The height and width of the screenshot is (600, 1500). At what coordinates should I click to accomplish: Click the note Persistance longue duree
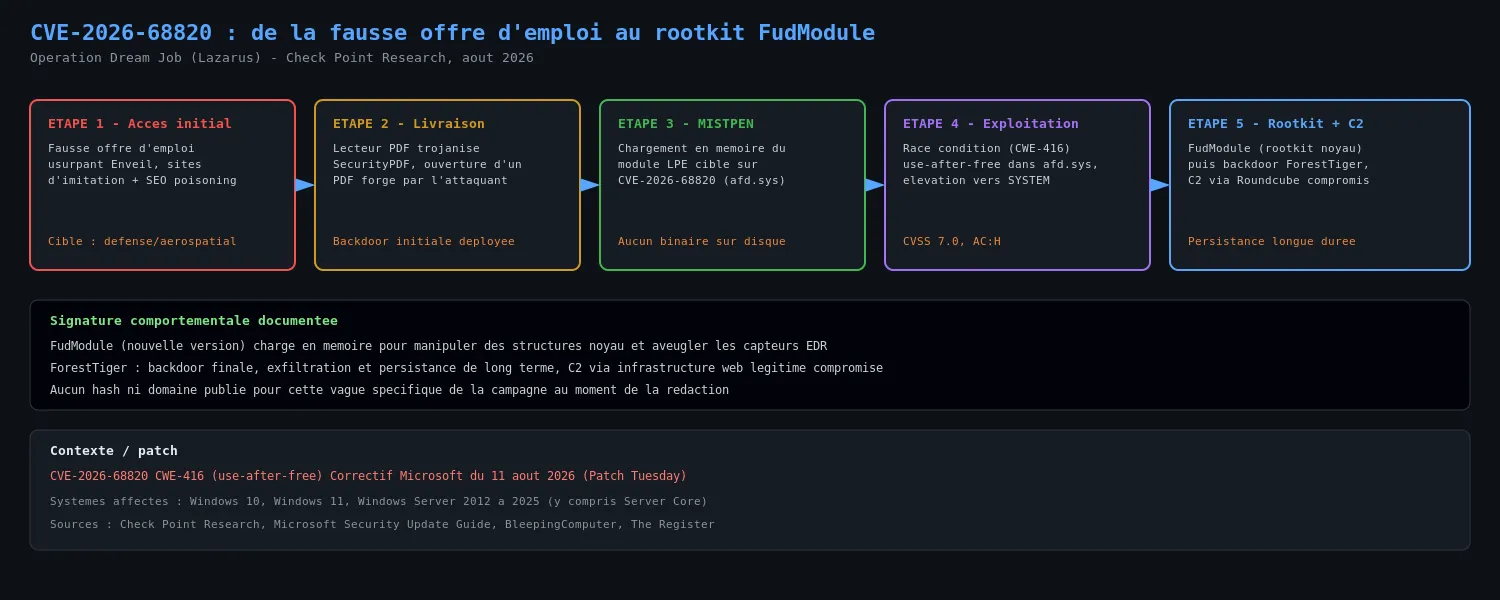coord(1272,242)
